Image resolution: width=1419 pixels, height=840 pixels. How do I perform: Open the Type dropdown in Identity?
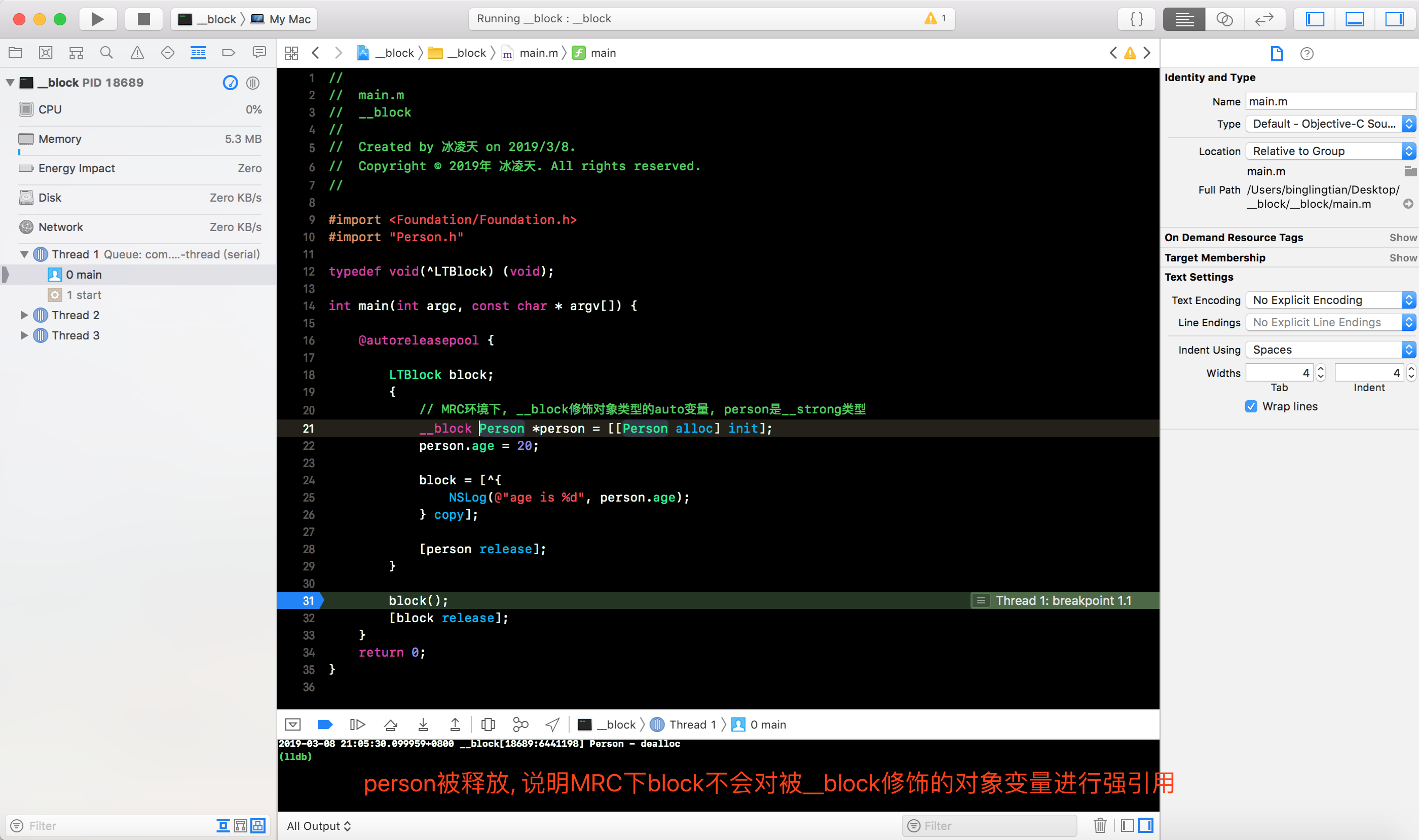1331,124
